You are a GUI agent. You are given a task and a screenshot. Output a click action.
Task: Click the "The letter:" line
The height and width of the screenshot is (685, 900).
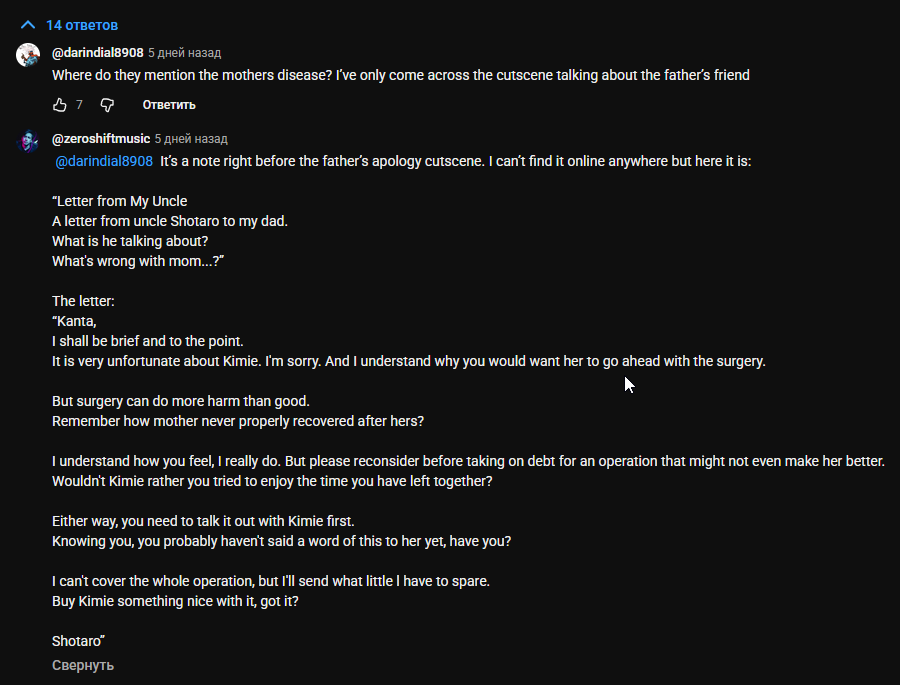(85, 301)
